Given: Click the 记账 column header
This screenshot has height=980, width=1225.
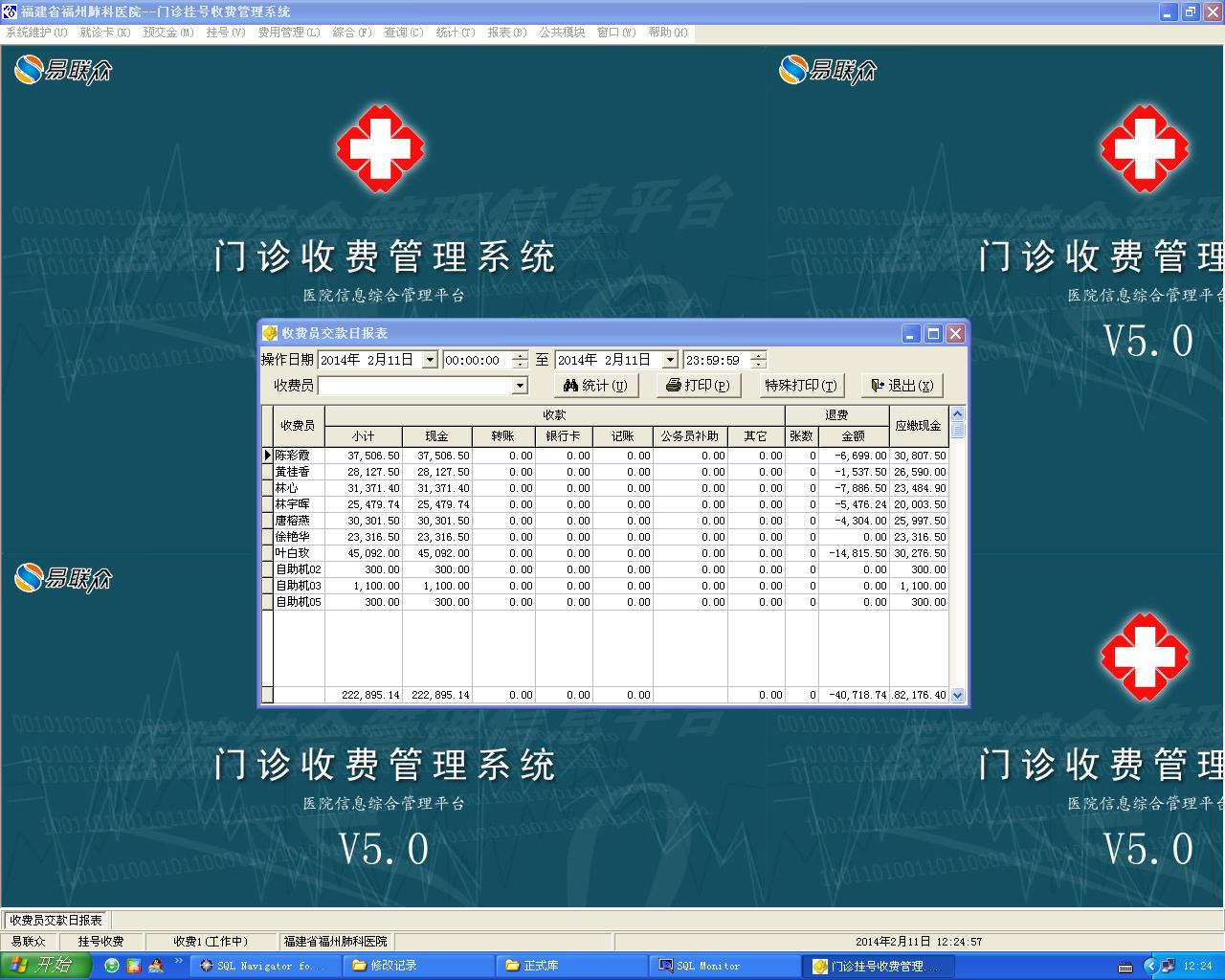Looking at the screenshot, I should pyautogui.click(x=623, y=436).
